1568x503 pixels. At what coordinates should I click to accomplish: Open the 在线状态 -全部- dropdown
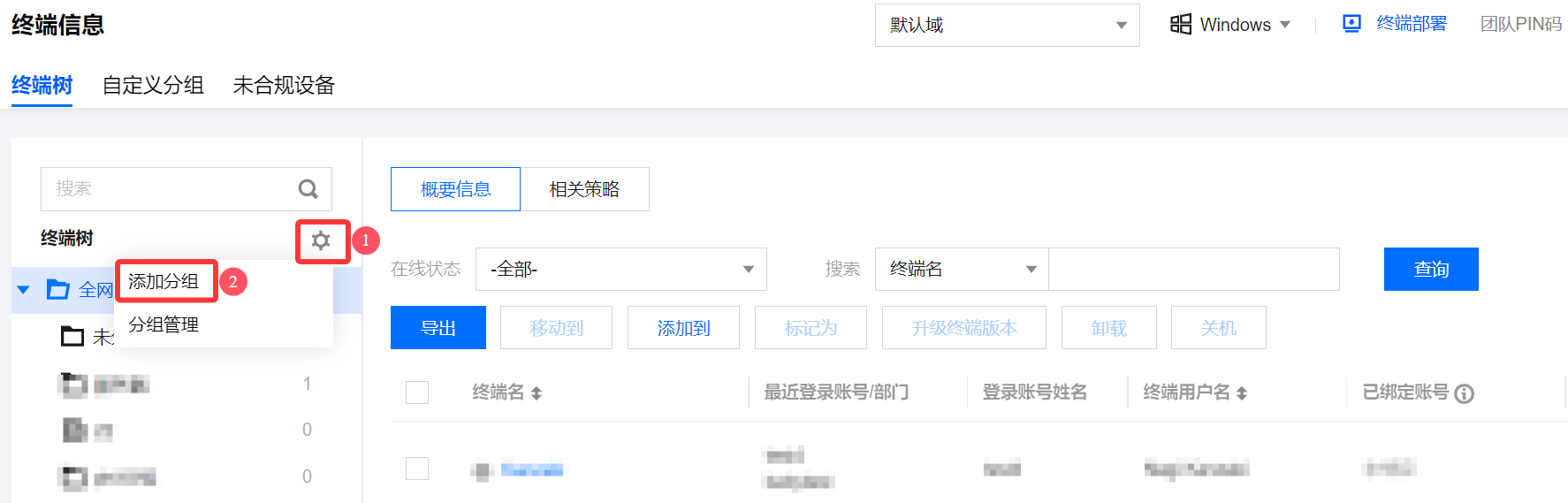click(620, 269)
